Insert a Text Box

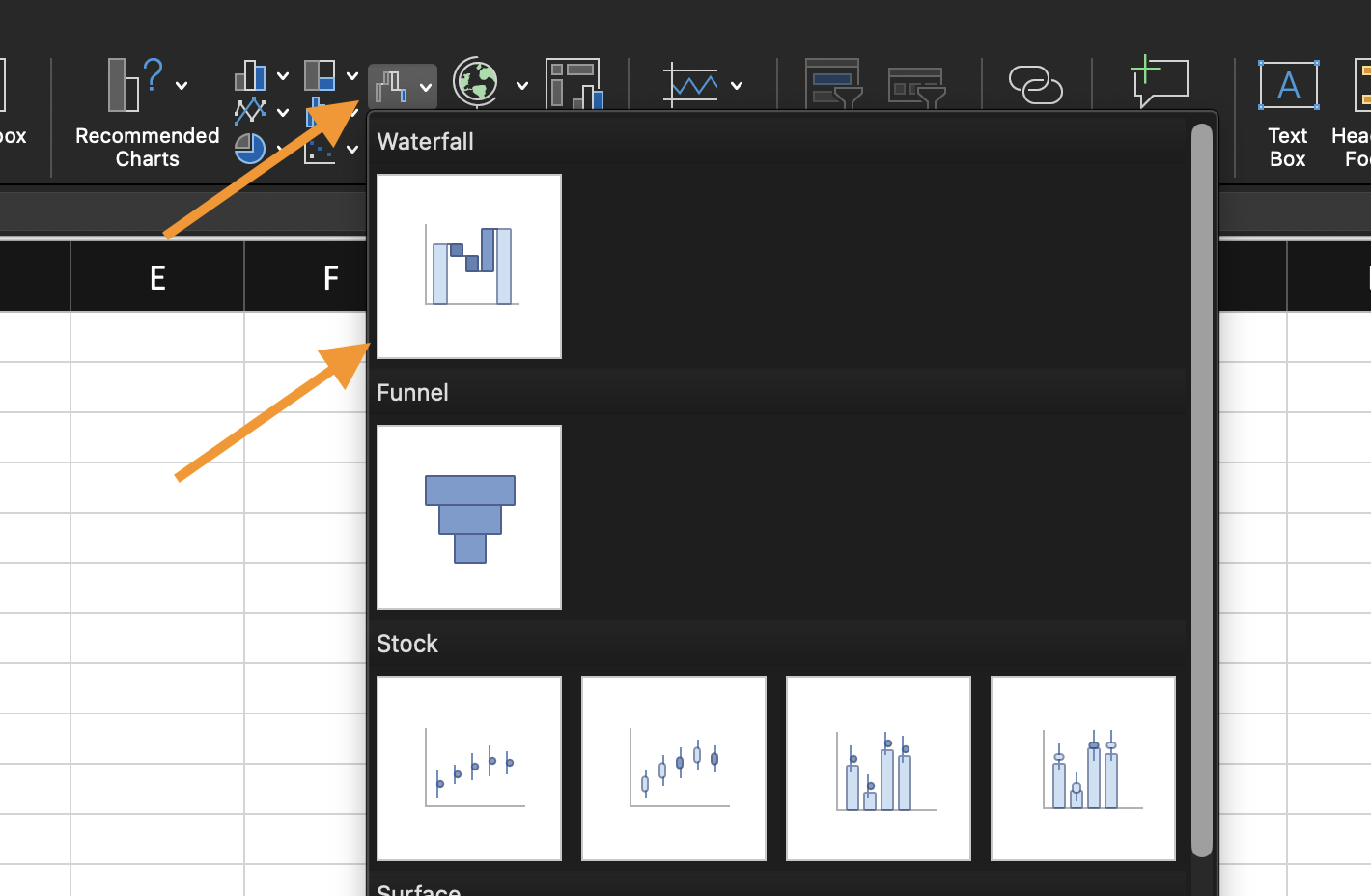(x=1287, y=86)
